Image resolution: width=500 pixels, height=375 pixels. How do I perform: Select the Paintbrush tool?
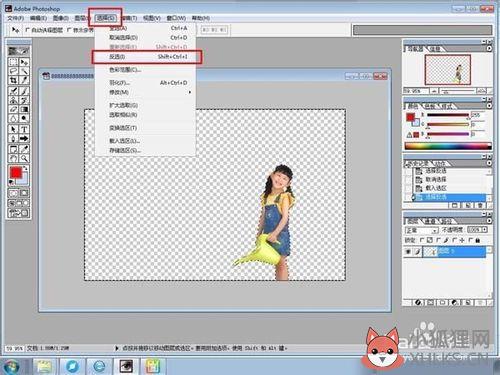click(x=24, y=91)
